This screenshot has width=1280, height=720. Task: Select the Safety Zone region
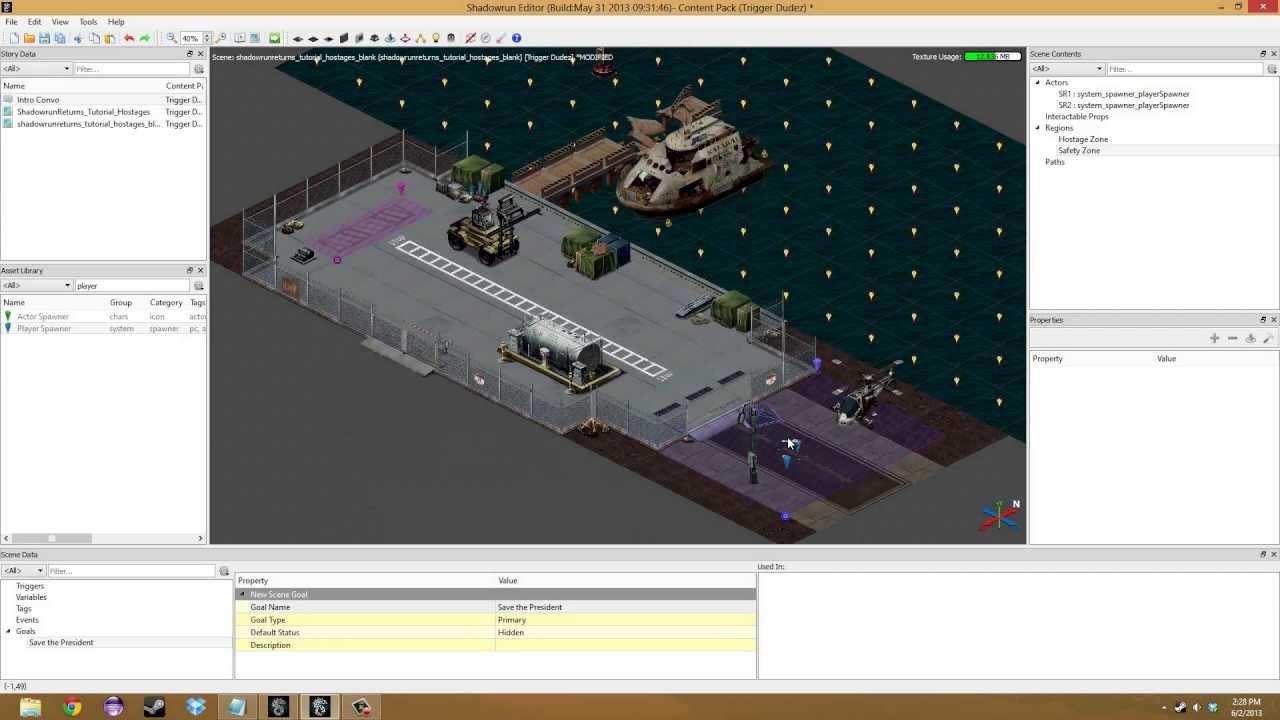1079,150
